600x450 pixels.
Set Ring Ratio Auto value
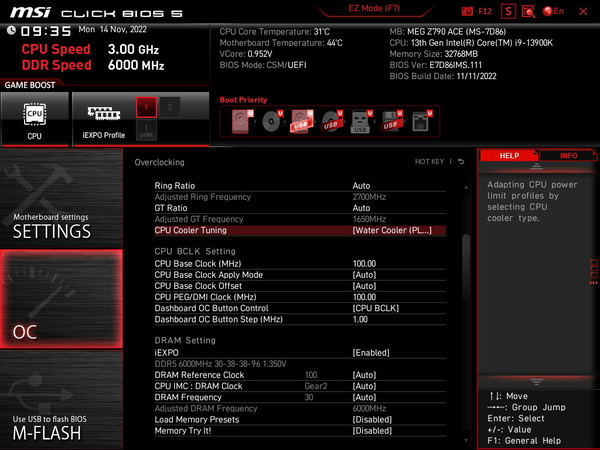click(361, 186)
